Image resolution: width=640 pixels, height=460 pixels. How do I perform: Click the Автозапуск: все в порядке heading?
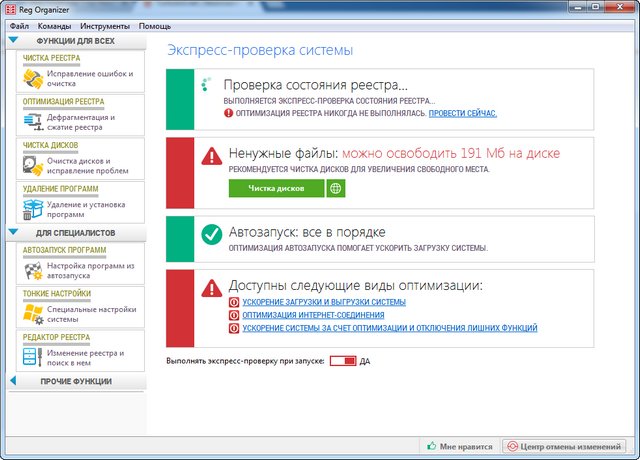coord(307,232)
